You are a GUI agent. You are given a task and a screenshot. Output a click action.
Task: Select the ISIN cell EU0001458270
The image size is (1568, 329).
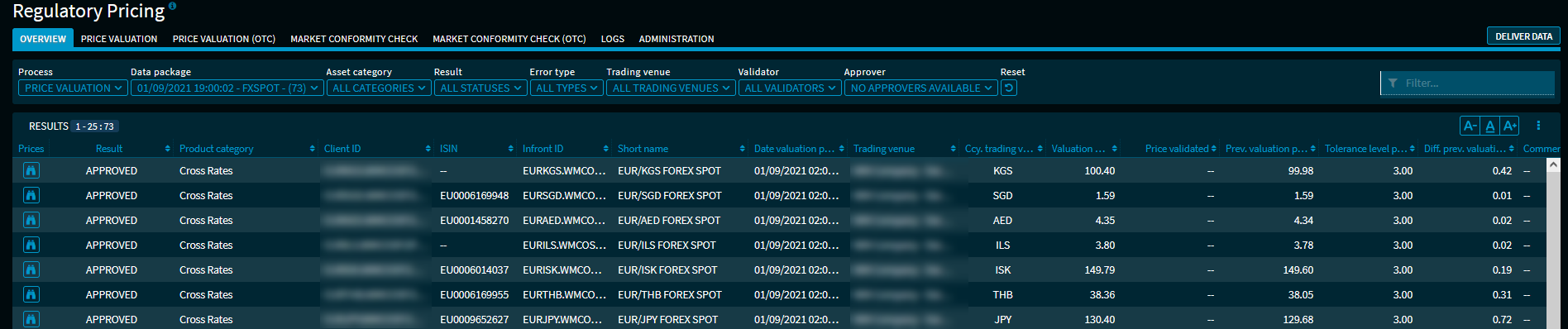click(474, 221)
